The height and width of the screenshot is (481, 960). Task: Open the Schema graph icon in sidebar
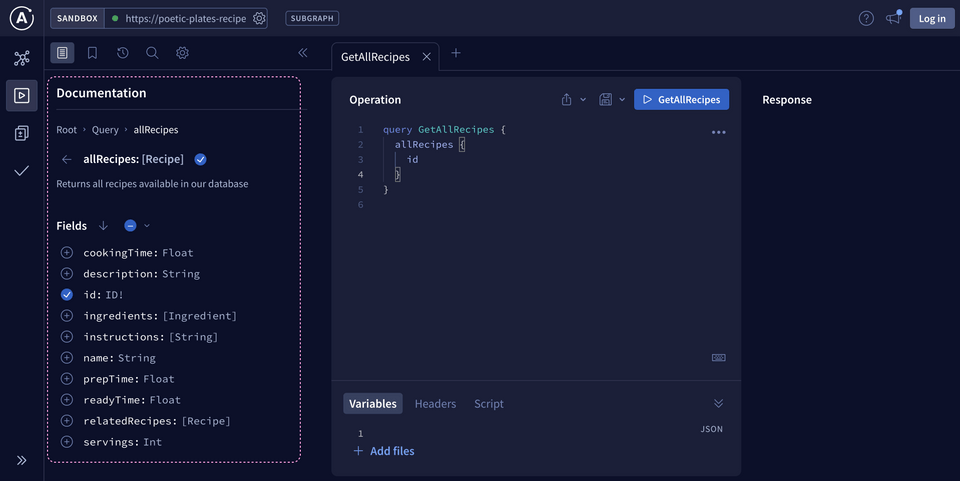[21, 58]
